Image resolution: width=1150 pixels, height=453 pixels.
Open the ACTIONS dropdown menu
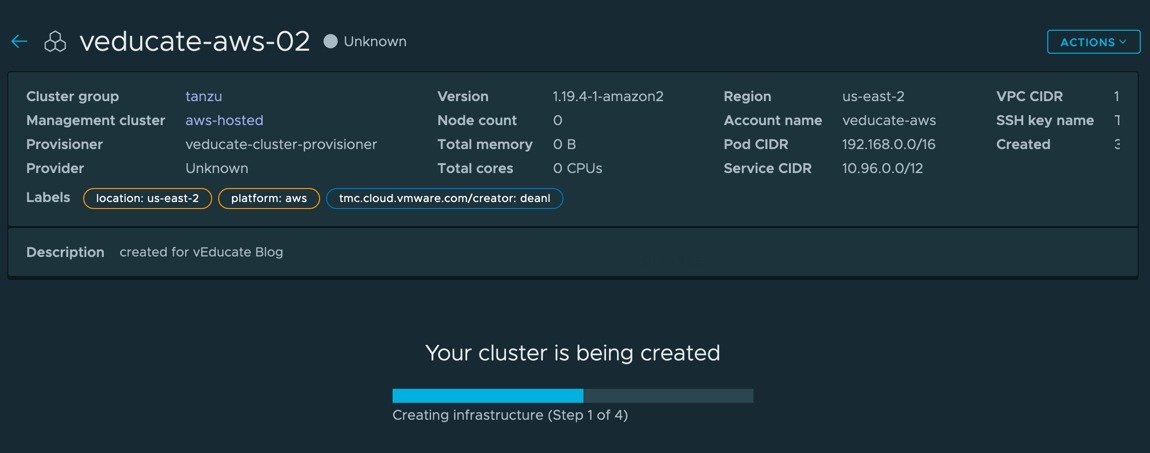pyautogui.click(x=1093, y=42)
